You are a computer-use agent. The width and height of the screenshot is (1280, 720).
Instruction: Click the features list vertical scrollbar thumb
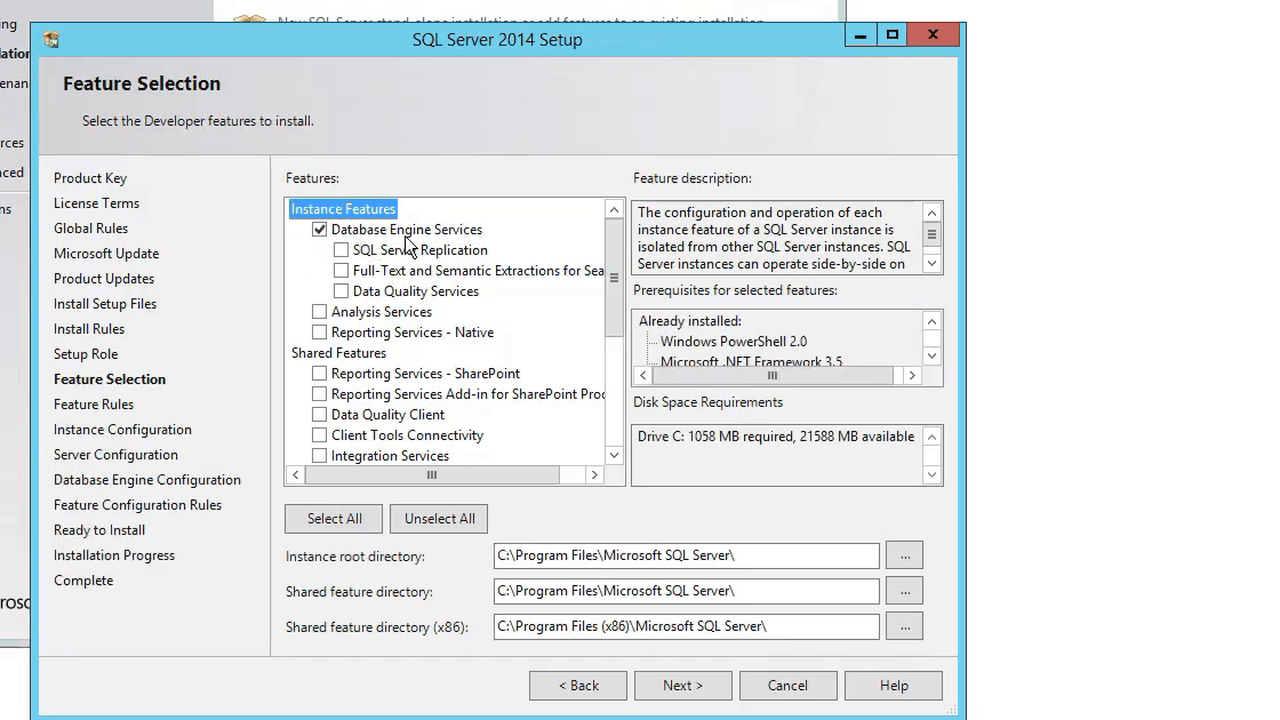(614, 277)
